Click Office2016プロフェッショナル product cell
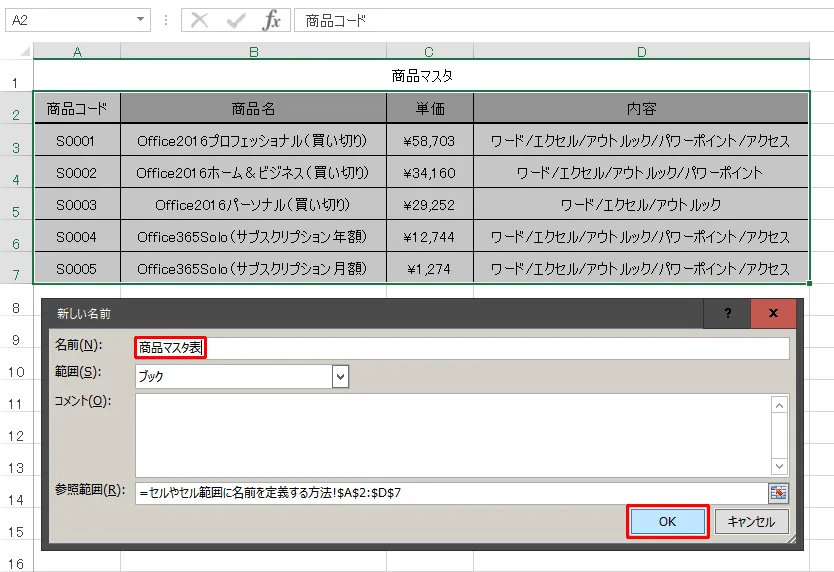The image size is (834, 572). [x=254, y=140]
